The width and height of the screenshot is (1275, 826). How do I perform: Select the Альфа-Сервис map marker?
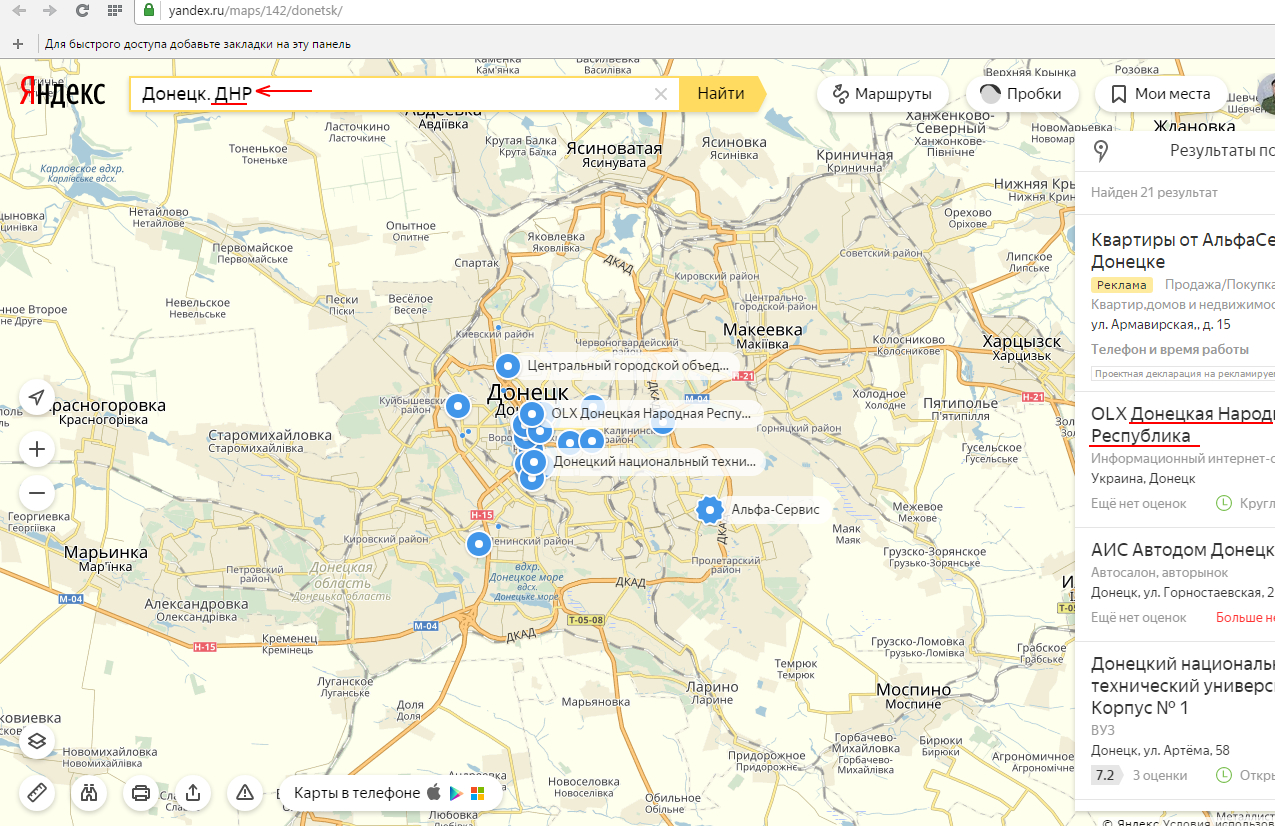pos(710,510)
